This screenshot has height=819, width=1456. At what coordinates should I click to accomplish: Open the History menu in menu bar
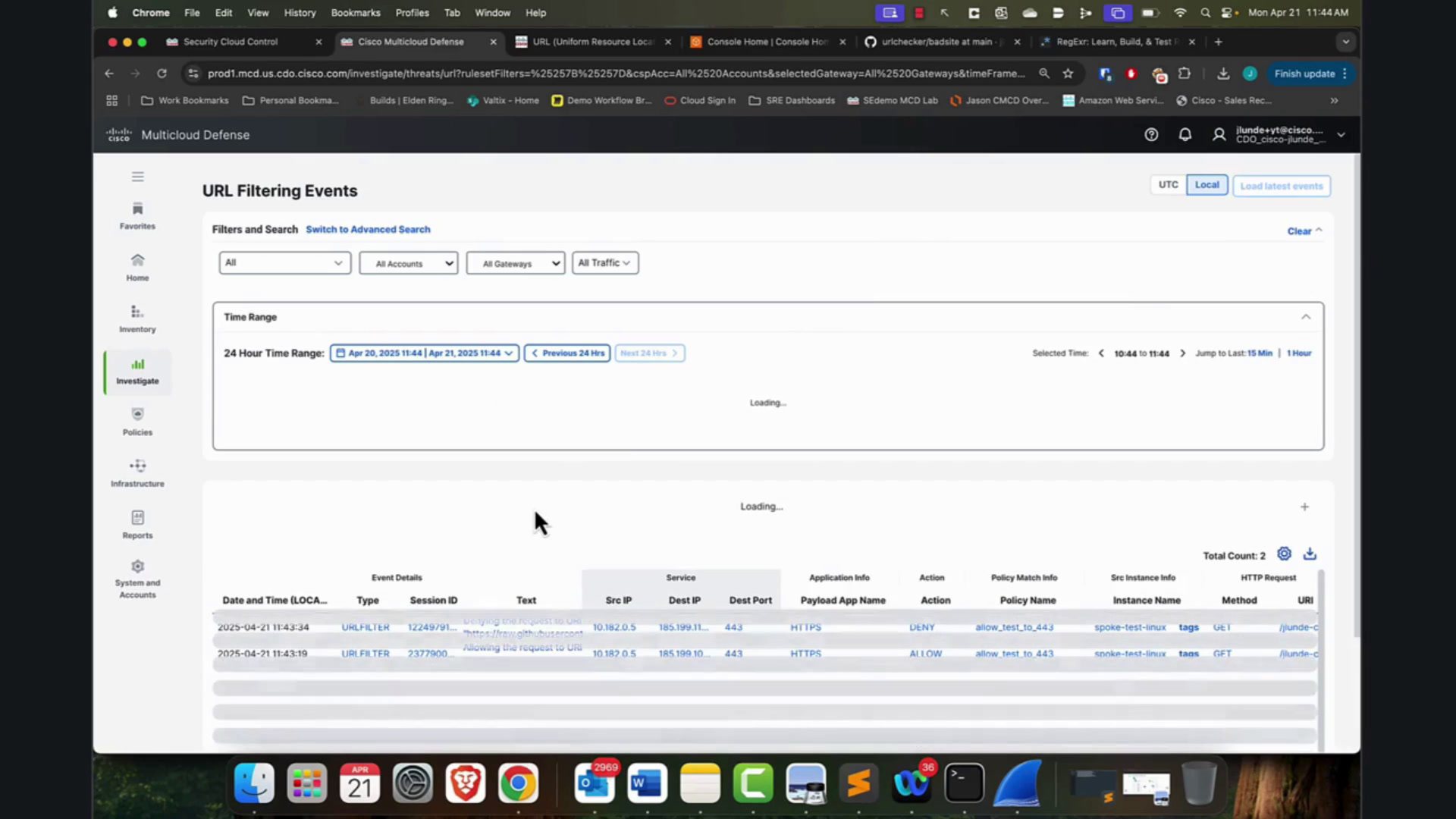coord(300,13)
